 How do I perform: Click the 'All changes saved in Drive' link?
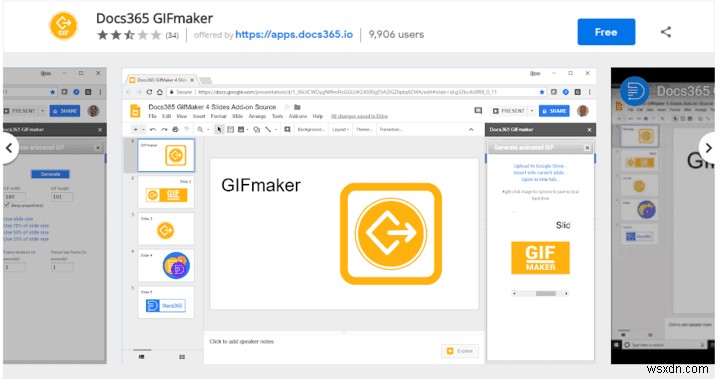pyautogui.click(x=359, y=116)
